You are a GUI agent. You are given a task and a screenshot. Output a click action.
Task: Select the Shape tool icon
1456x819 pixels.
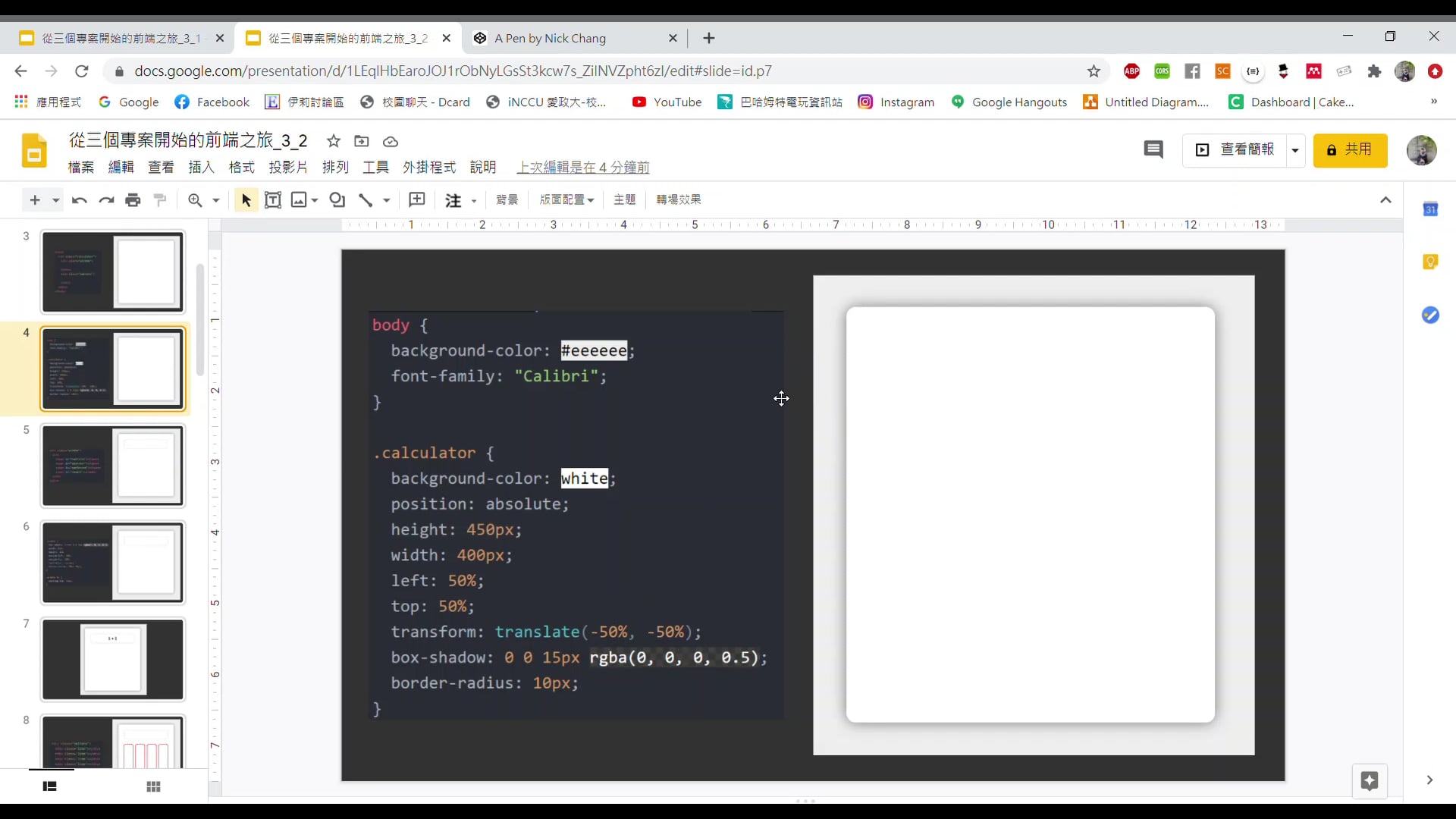(x=337, y=200)
